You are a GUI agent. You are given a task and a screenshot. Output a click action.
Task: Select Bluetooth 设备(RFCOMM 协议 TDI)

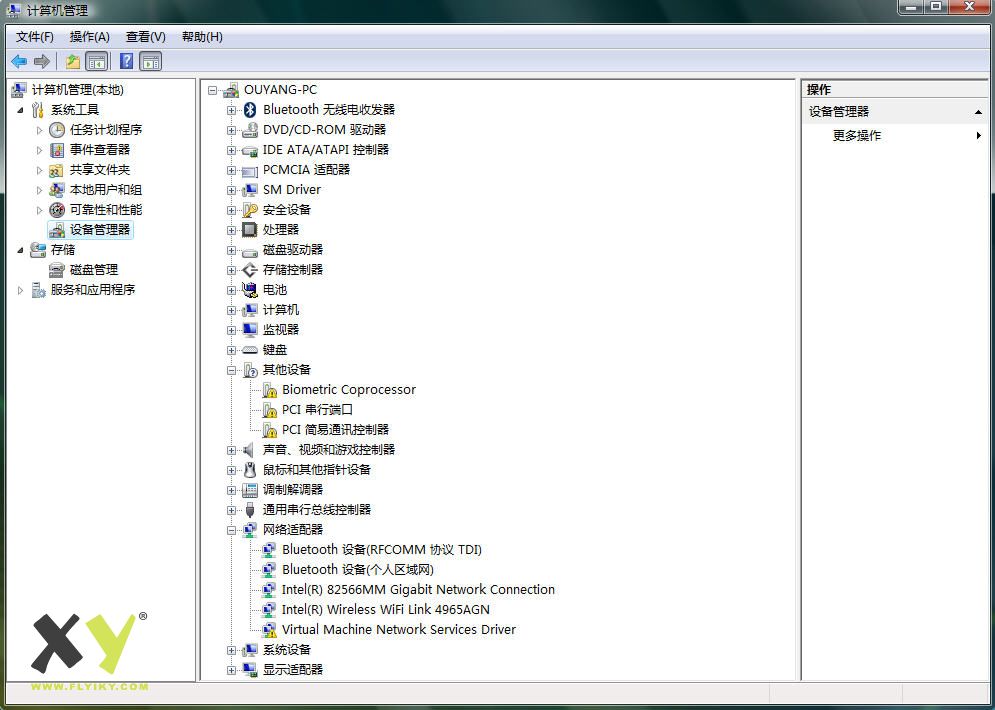[381, 550]
